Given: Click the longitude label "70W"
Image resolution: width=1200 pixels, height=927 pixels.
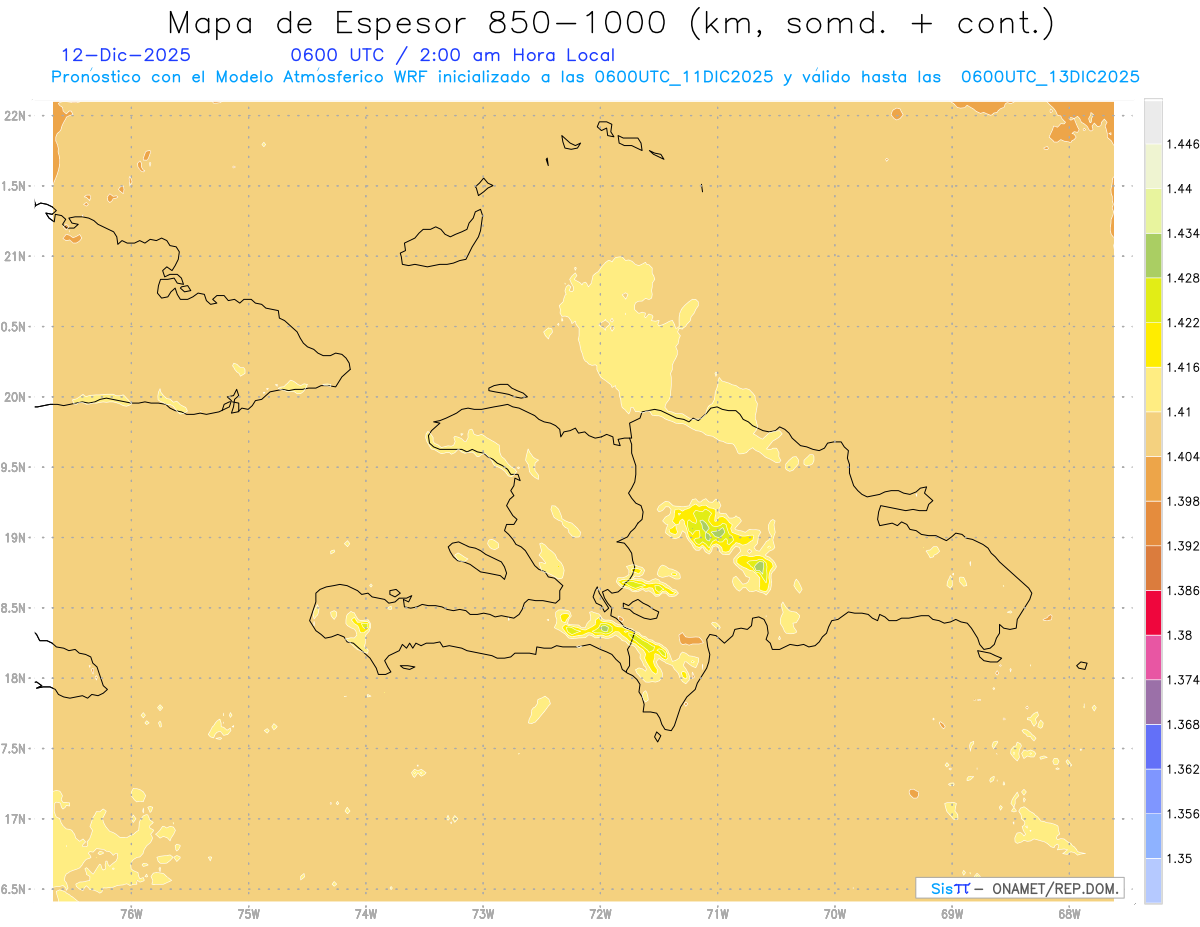Looking at the screenshot, I should pyautogui.click(x=835, y=914).
